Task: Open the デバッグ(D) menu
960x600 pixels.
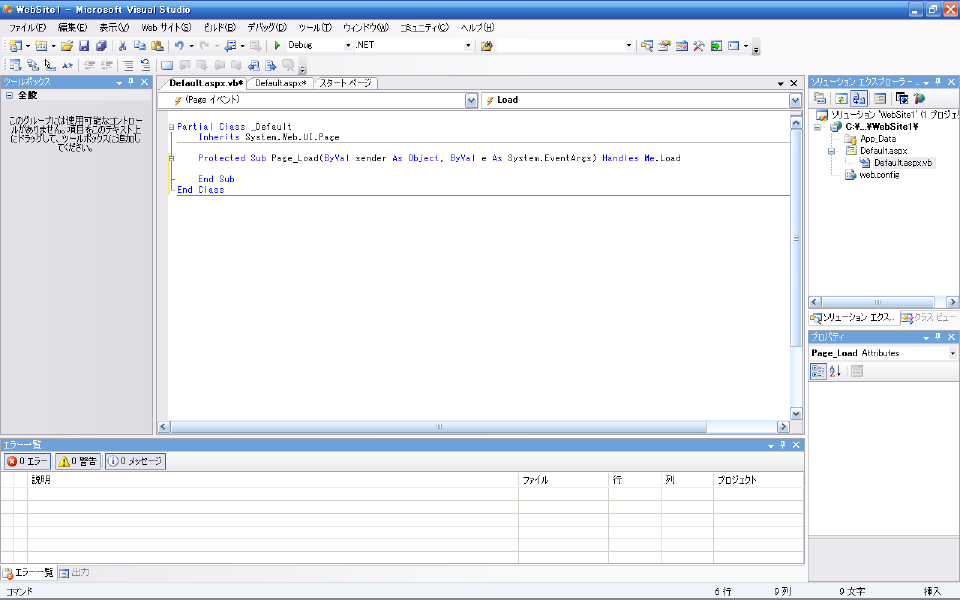Action: pyautogui.click(x=267, y=28)
